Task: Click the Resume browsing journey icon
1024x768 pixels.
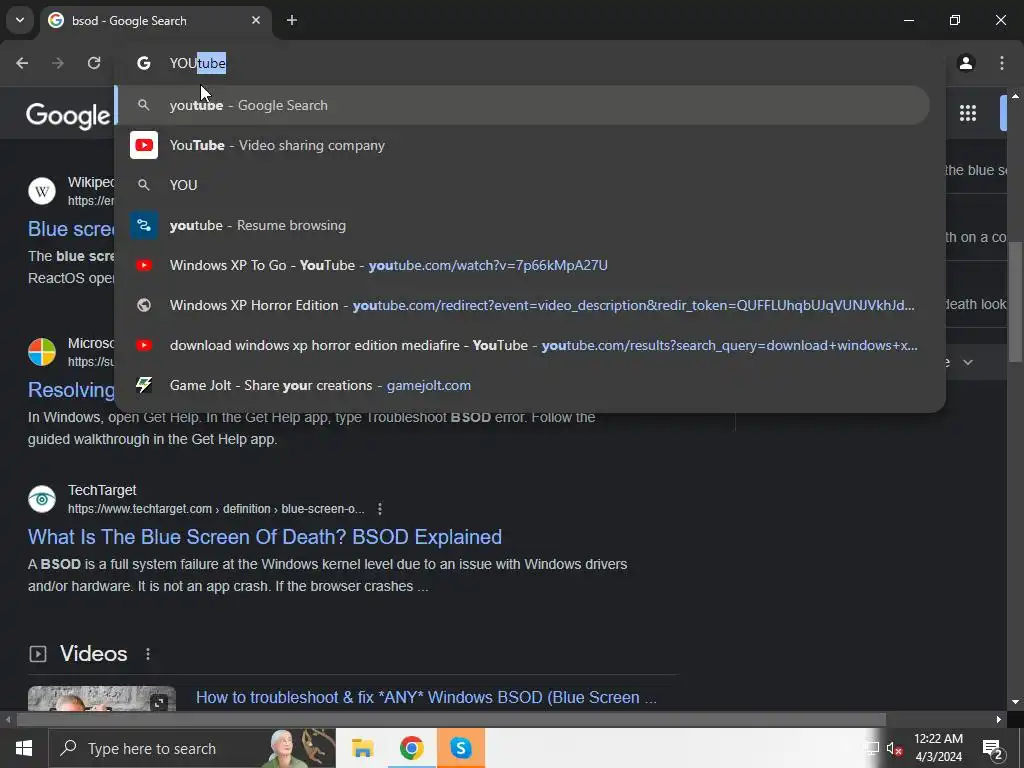Action: click(x=144, y=225)
